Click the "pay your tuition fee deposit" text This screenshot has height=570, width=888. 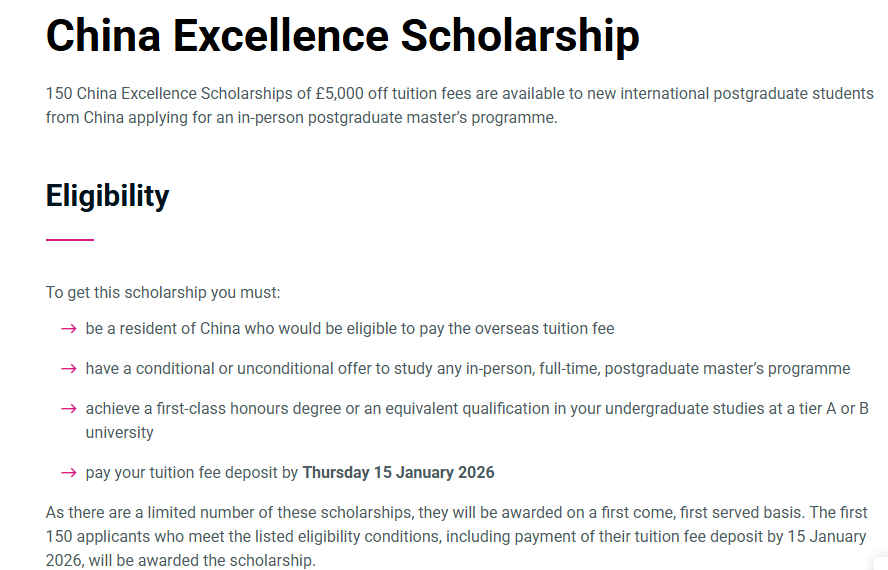tap(190, 473)
